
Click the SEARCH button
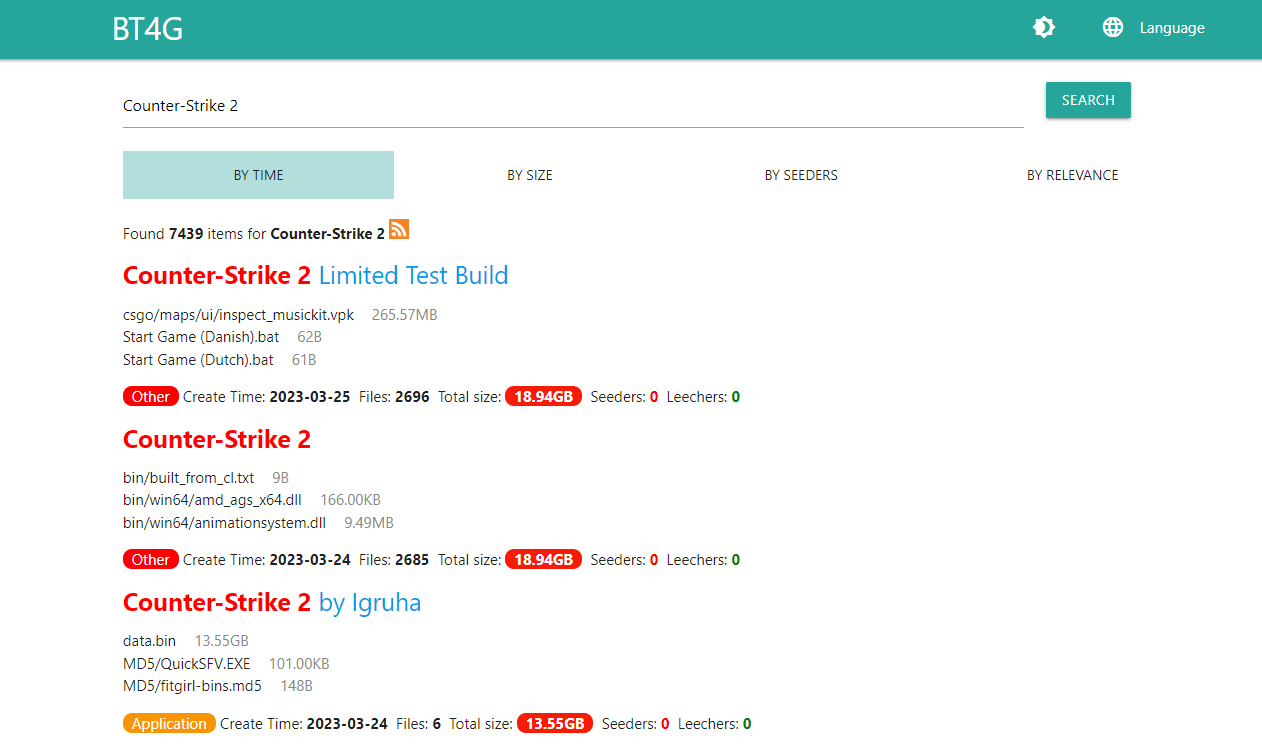(1088, 100)
